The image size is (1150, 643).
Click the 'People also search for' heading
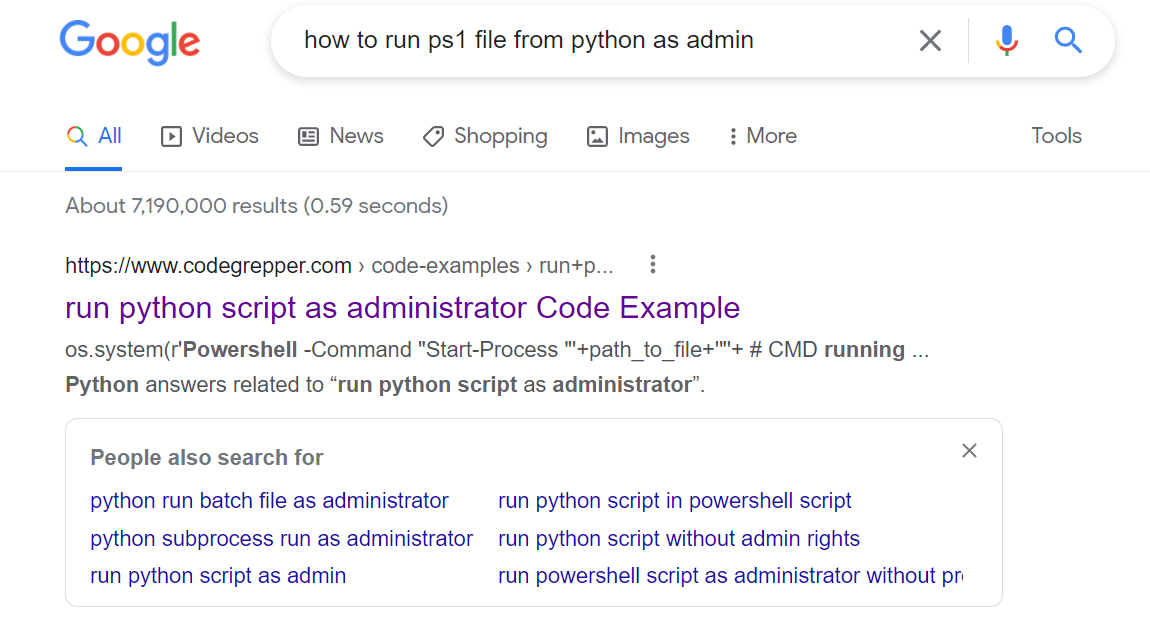tap(207, 458)
